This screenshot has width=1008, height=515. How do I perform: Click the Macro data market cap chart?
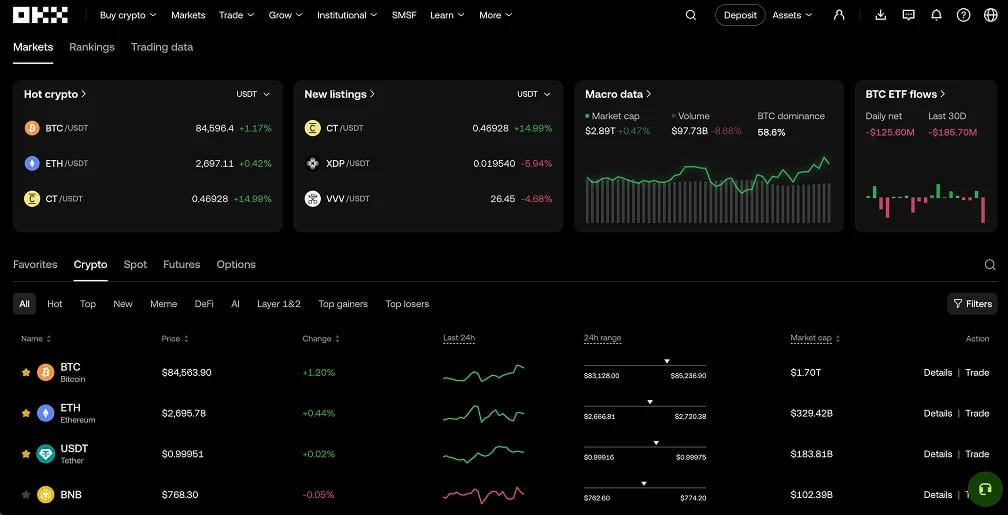click(x=708, y=189)
